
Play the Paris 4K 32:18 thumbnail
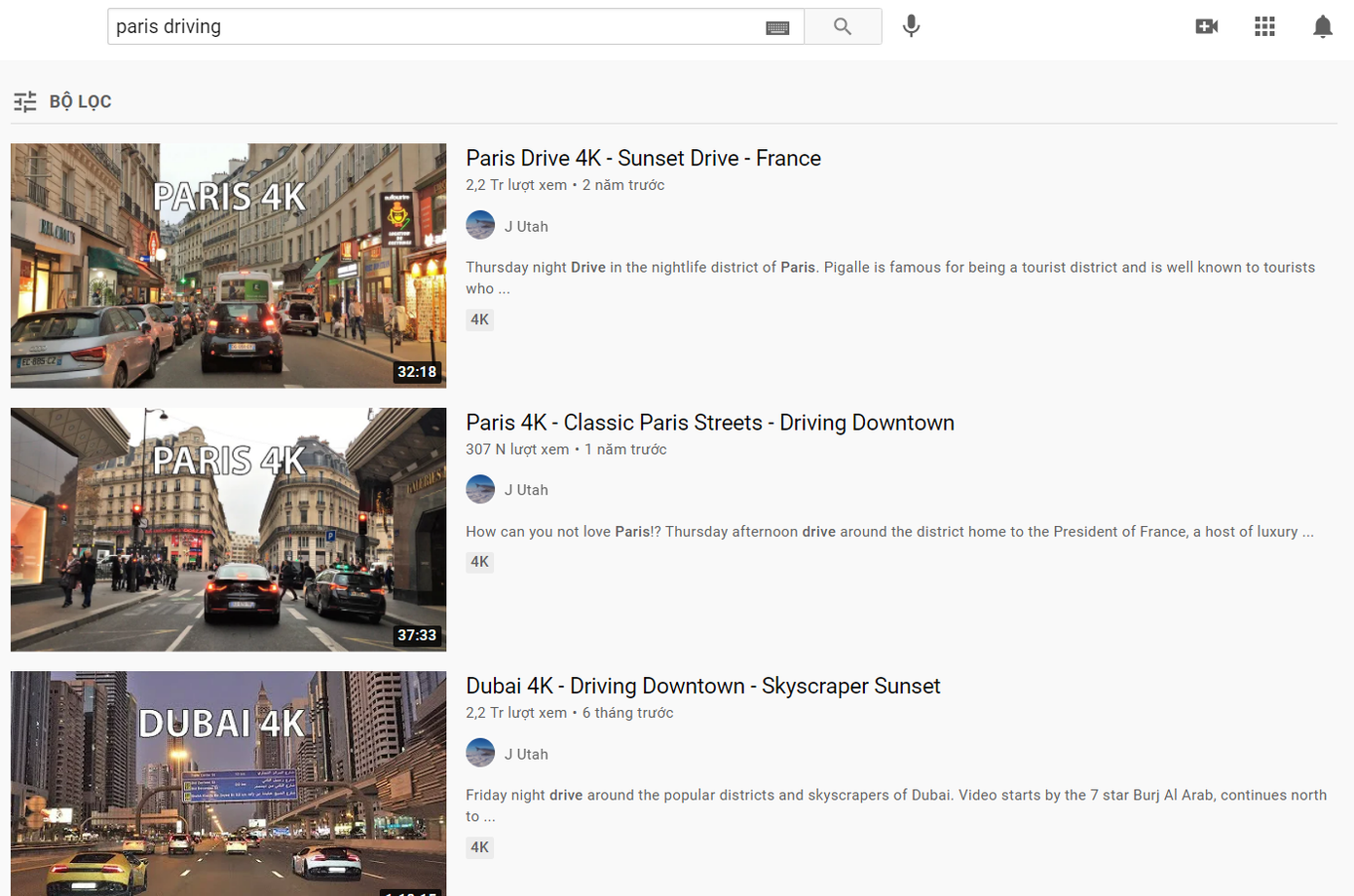click(228, 265)
